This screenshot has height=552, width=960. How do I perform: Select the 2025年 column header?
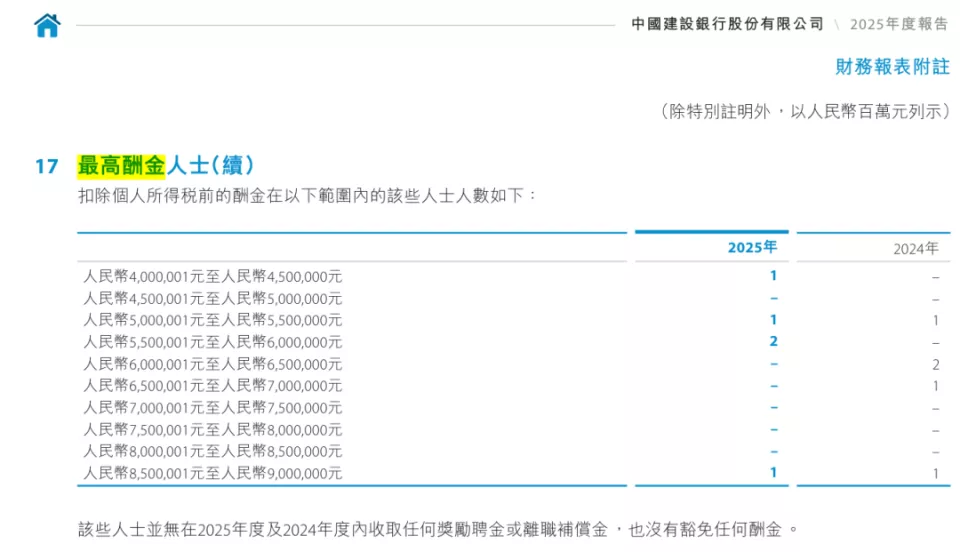[x=752, y=247]
